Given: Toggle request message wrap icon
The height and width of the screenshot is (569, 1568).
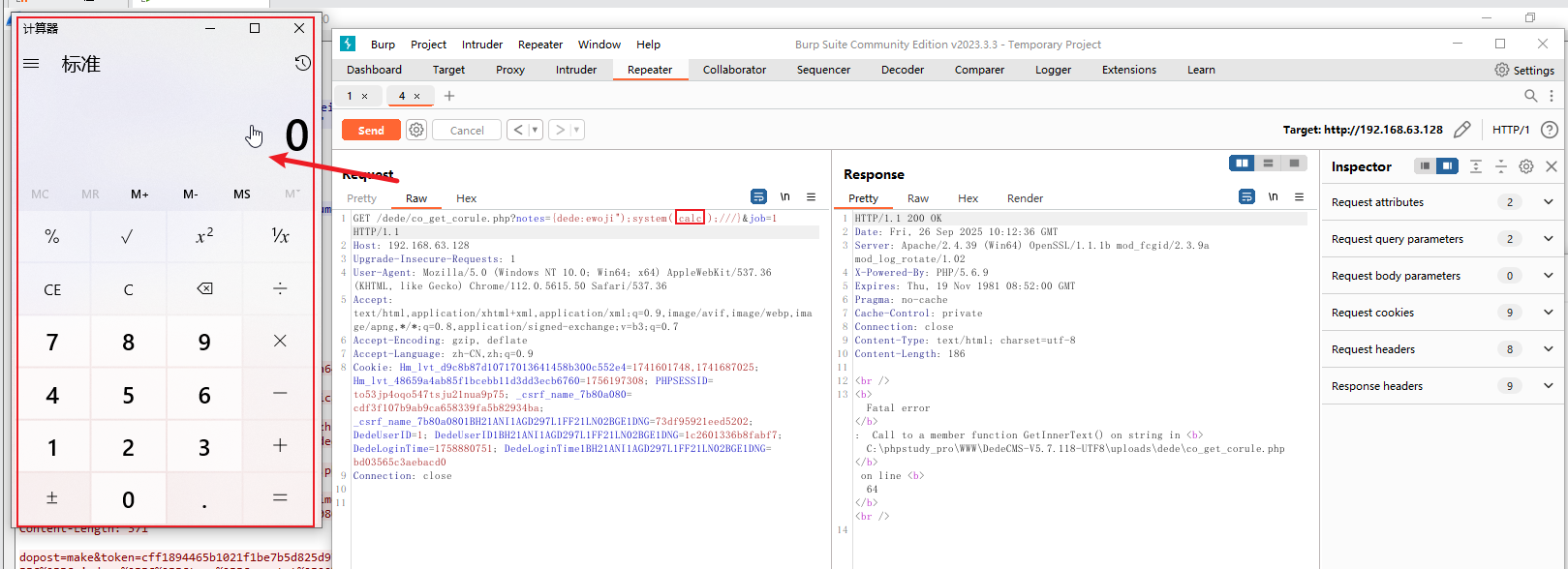Looking at the screenshot, I should pos(758,196).
